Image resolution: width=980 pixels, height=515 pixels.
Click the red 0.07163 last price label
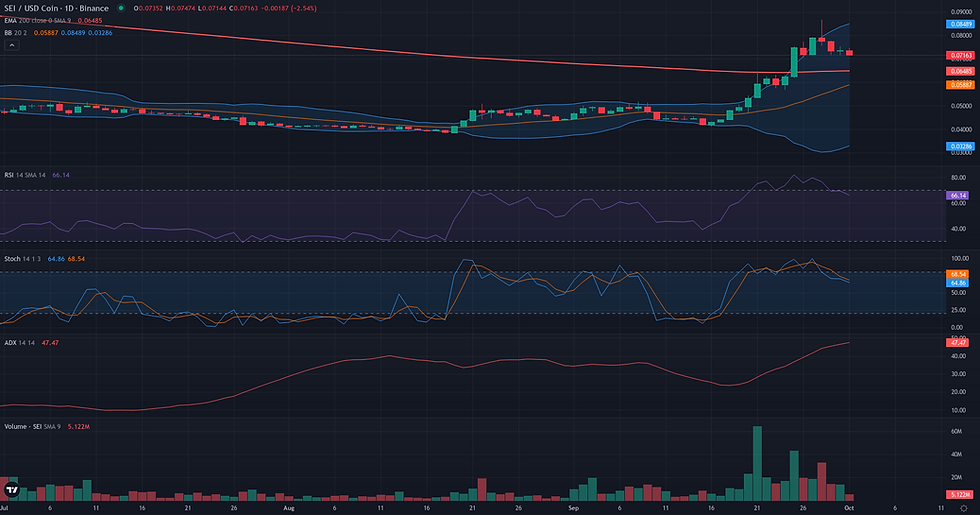[960, 56]
